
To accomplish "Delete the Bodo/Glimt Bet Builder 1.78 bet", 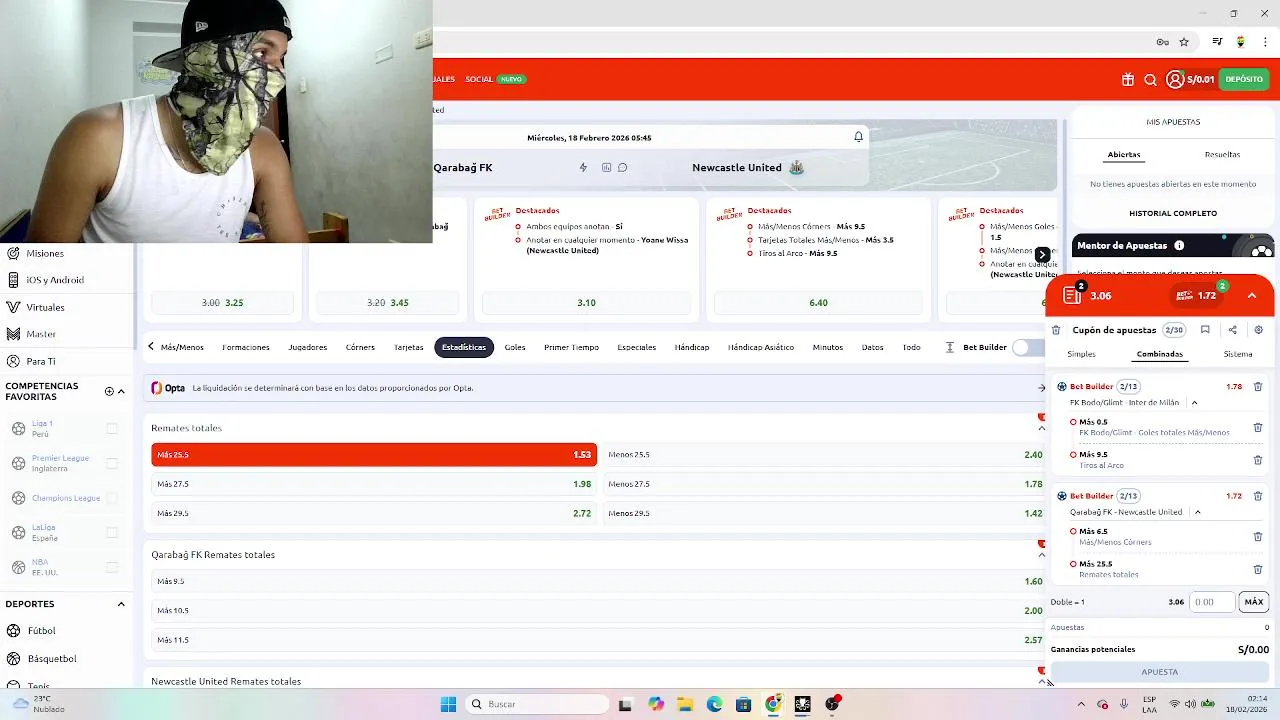I will click(1258, 386).
